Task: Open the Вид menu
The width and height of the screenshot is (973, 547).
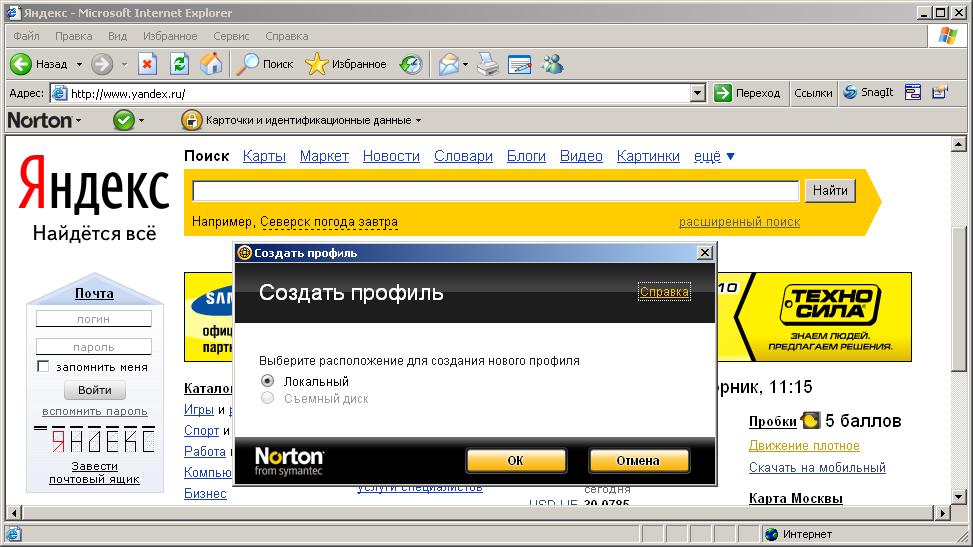Action: pyautogui.click(x=117, y=36)
